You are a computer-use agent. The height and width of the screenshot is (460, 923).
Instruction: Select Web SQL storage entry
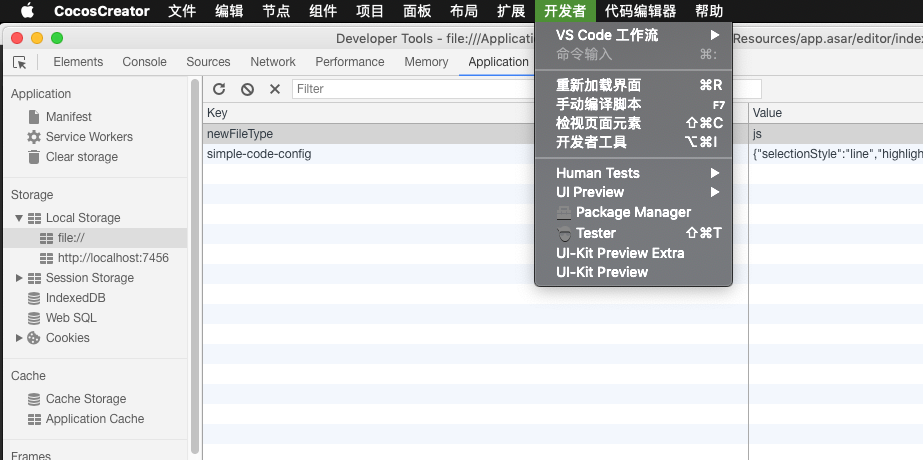point(70,318)
